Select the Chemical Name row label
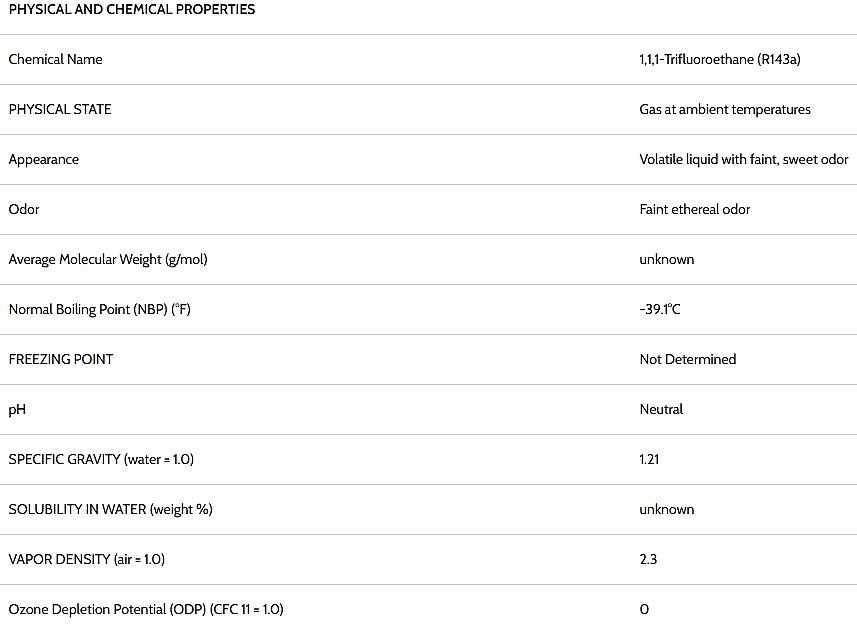Viewport: 857px width, 632px height. pos(55,59)
